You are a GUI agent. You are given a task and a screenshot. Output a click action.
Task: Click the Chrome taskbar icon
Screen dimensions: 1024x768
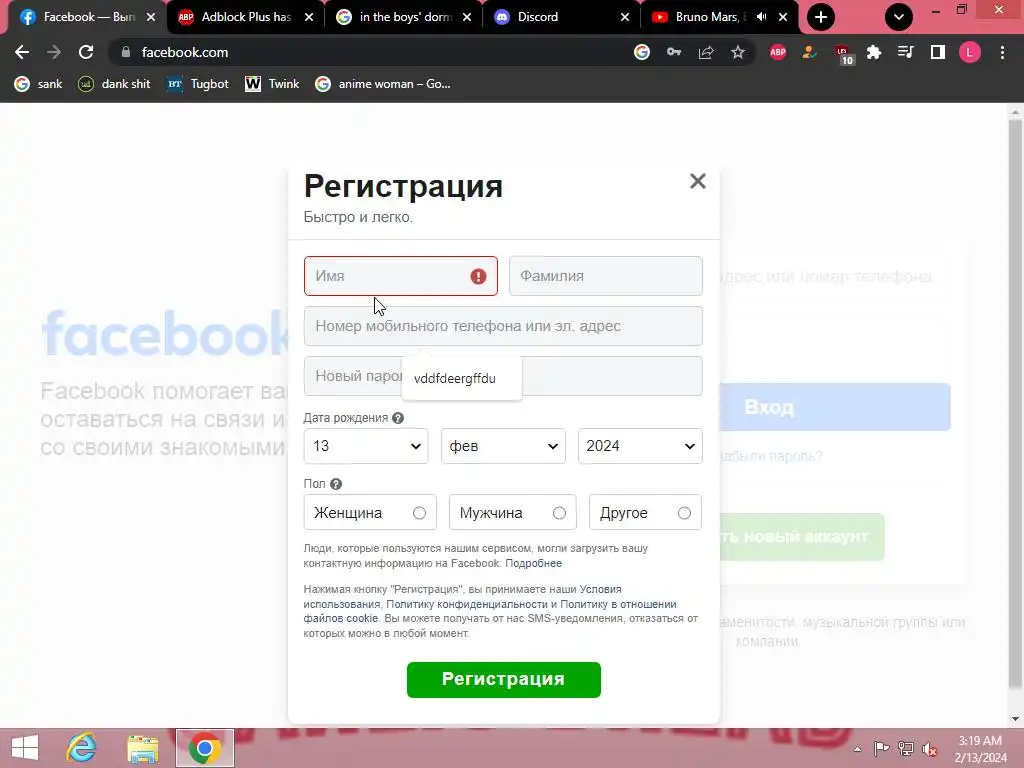204,748
